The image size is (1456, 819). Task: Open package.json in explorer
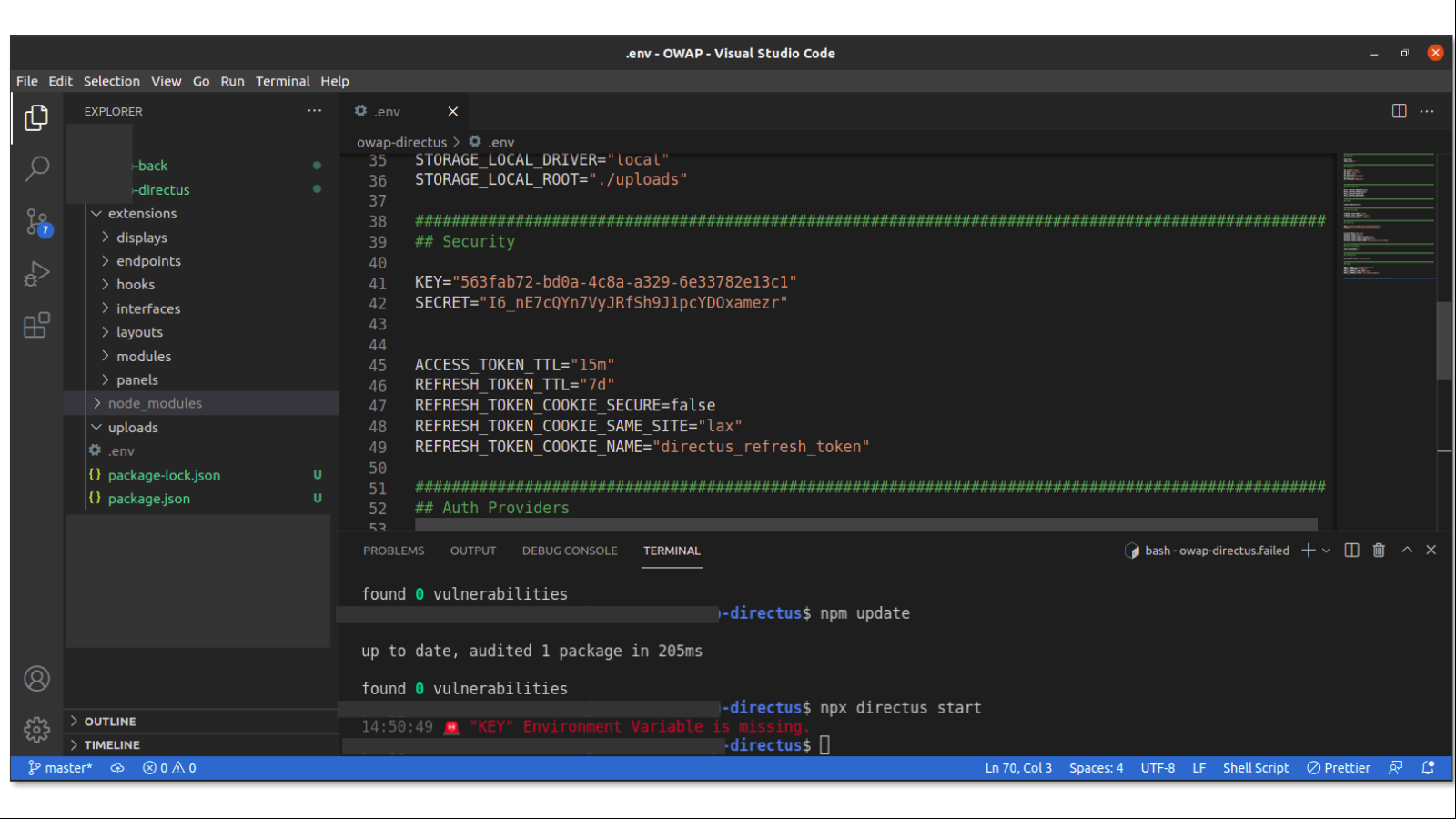pos(149,499)
